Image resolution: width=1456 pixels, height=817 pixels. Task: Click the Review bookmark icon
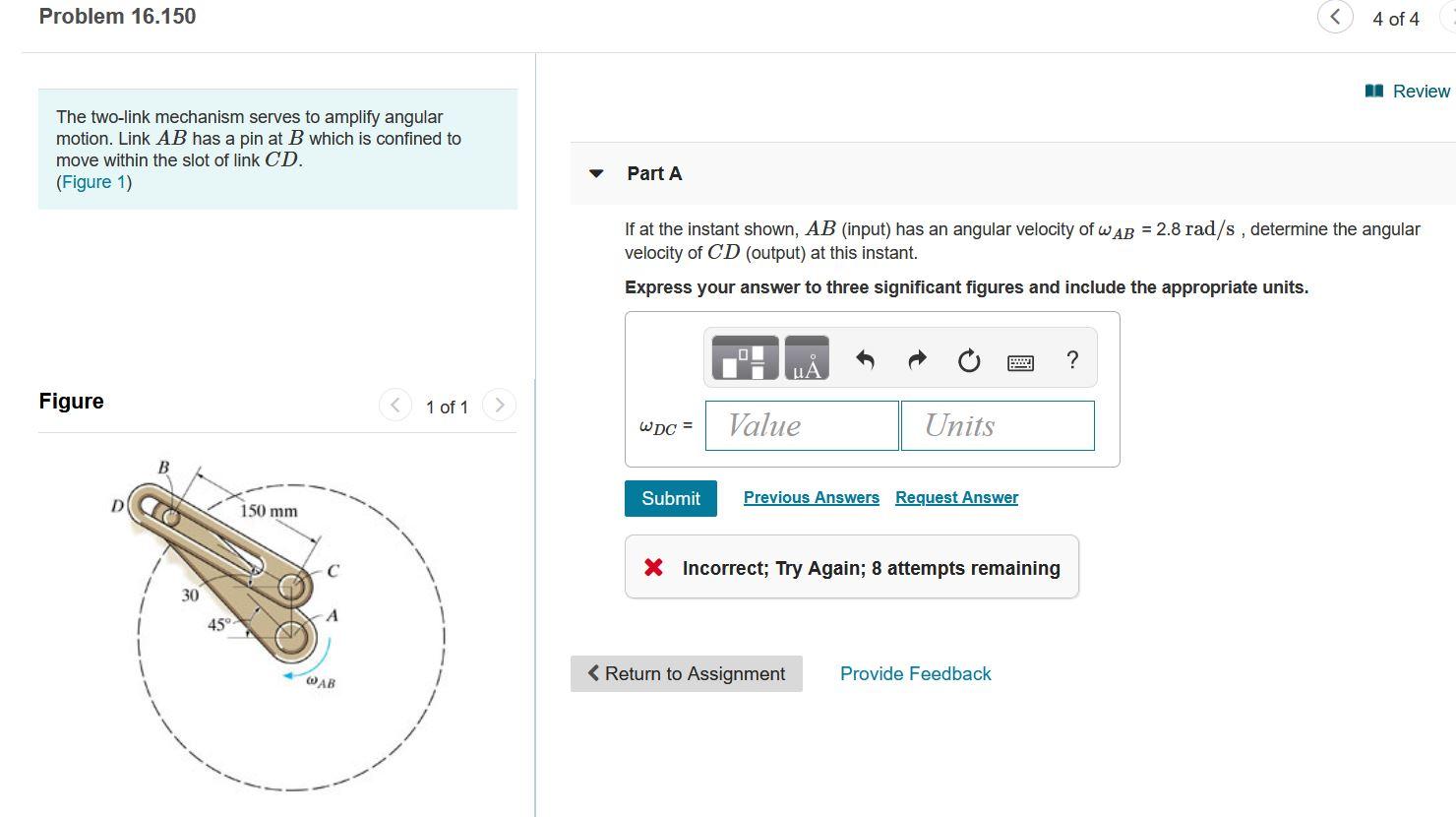pyautogui.click(x=1372, y=91)
